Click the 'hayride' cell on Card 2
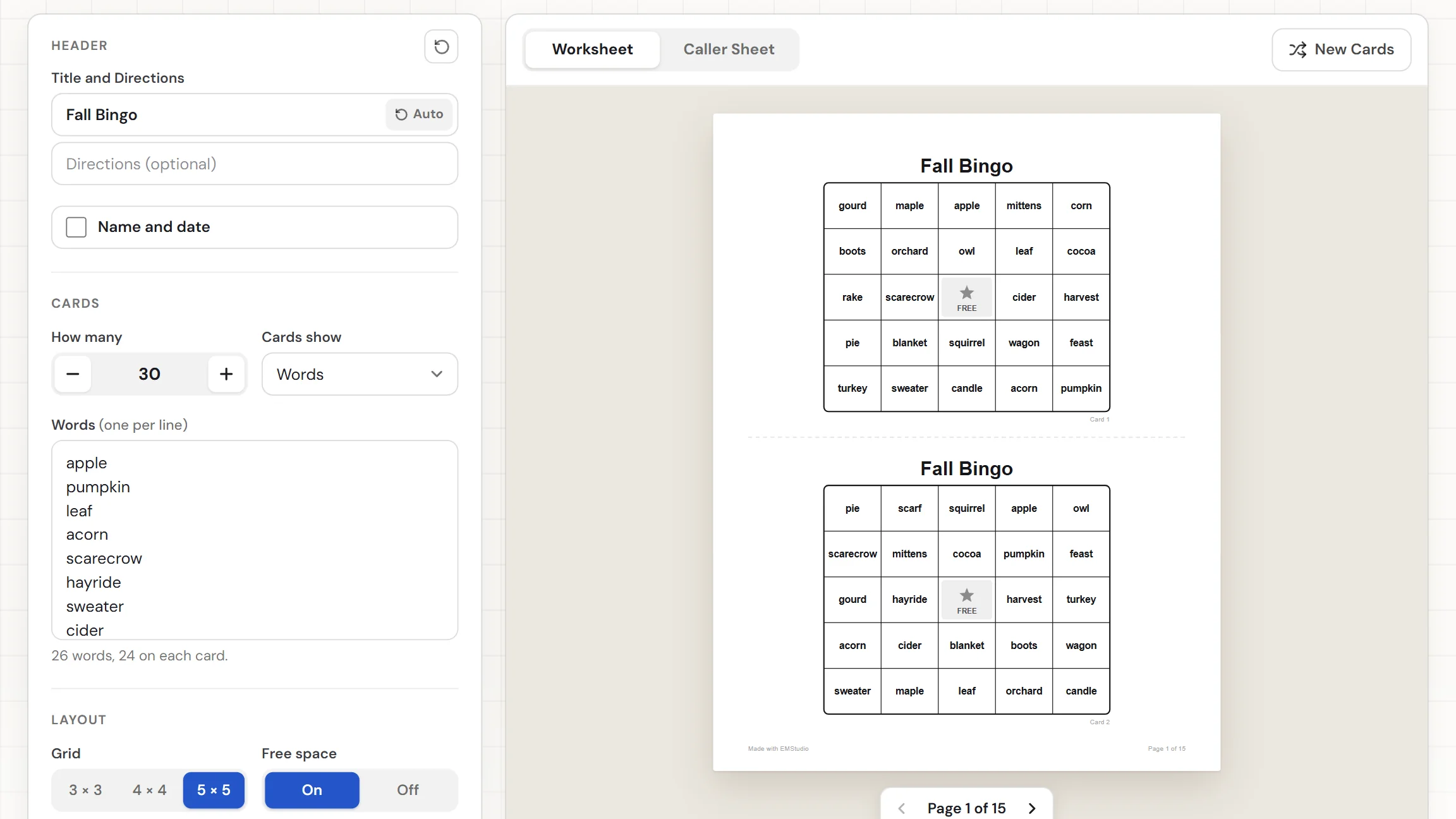This screenshot has height=819, width=1456. (x=910, y=600)
